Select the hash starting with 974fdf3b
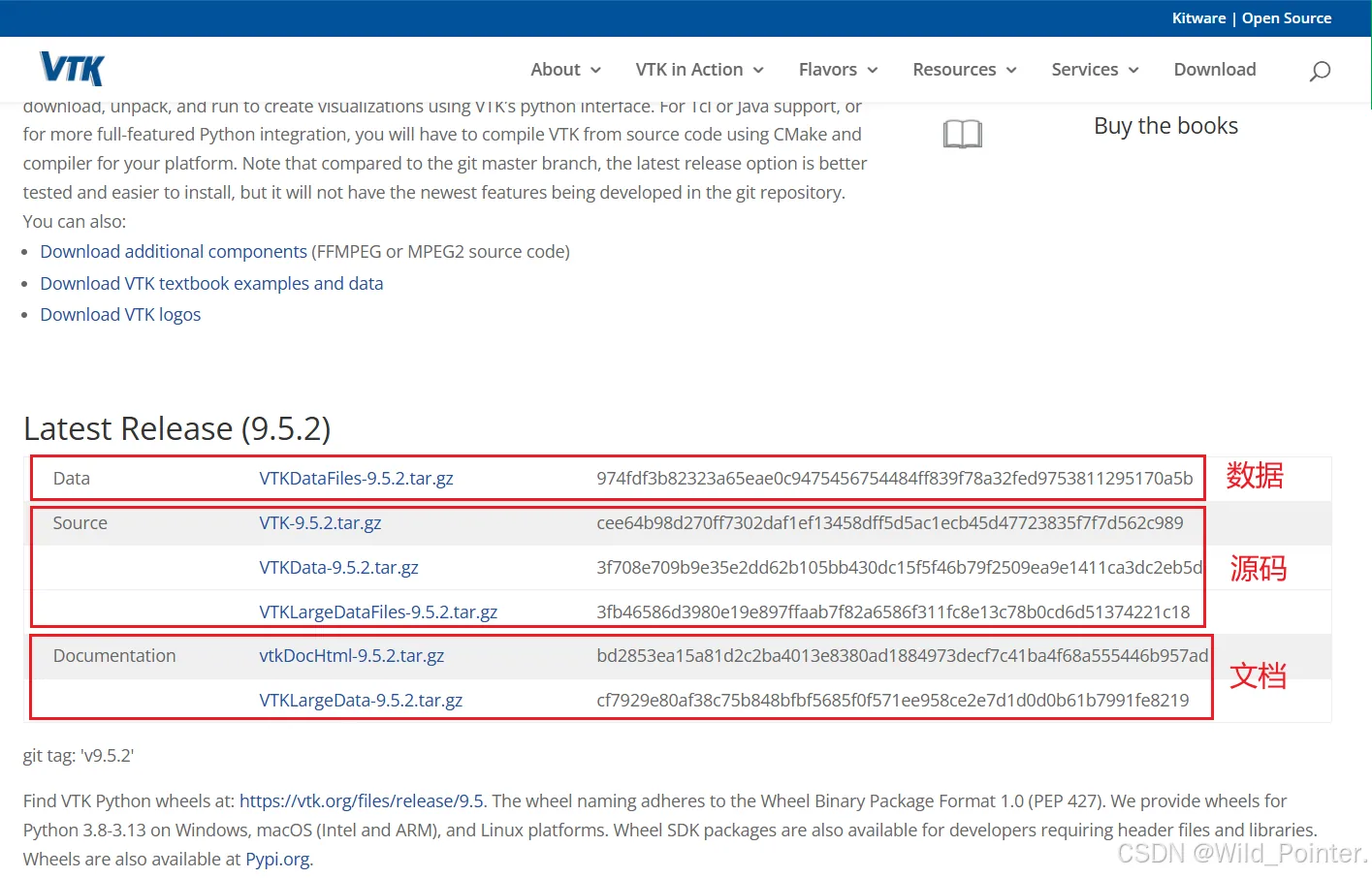The height and width of the screenshot is (878, 1372). 895,479
